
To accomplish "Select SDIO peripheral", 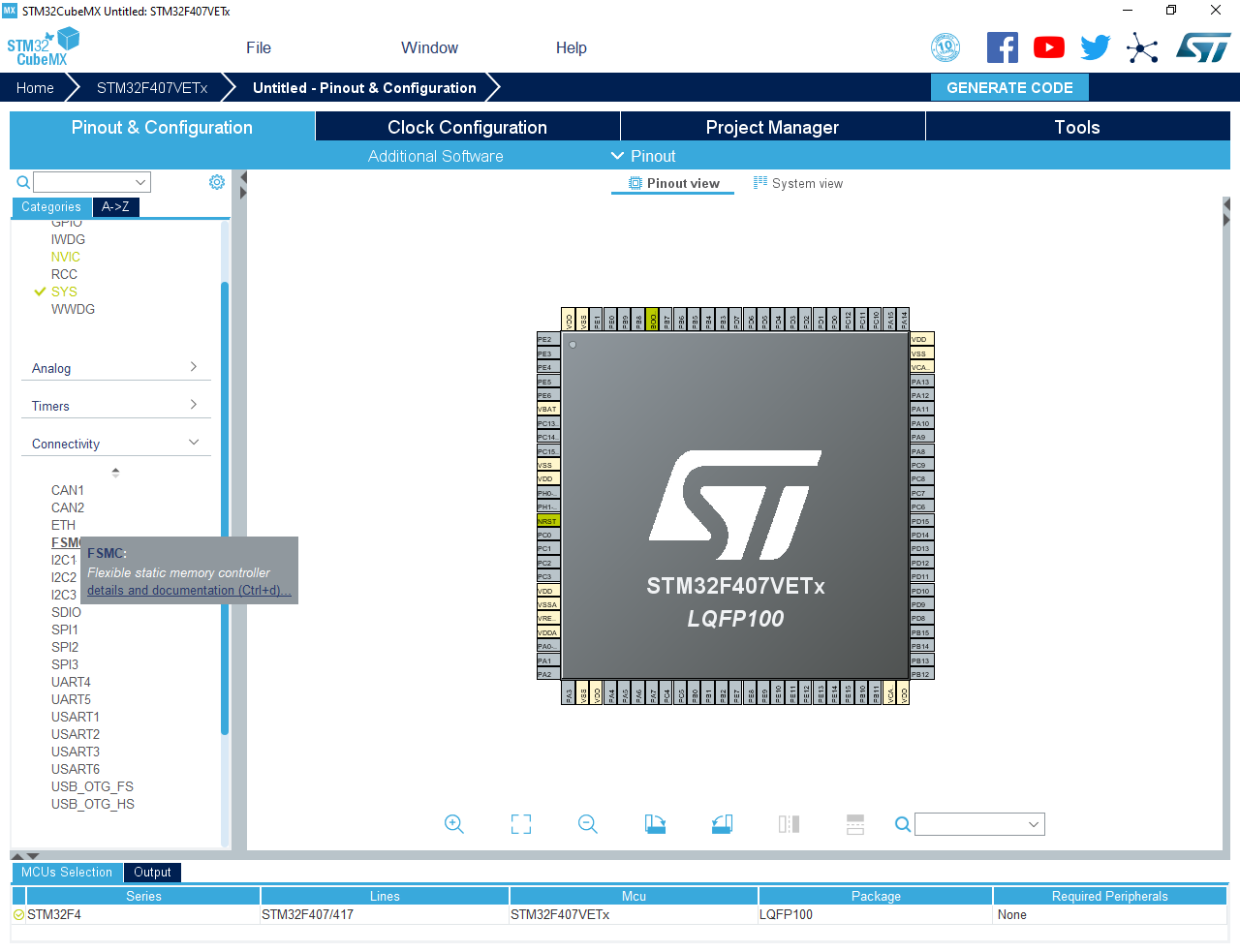I will 66,612.
